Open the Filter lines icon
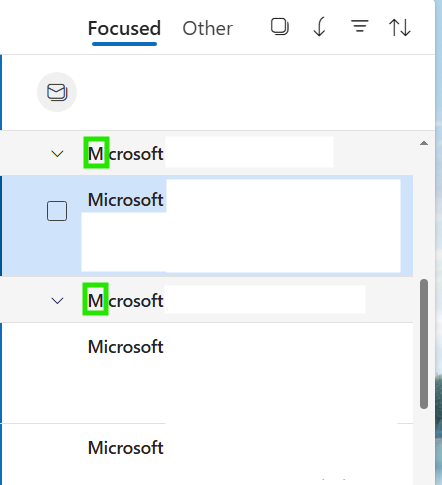 click(x=359, y=26)
